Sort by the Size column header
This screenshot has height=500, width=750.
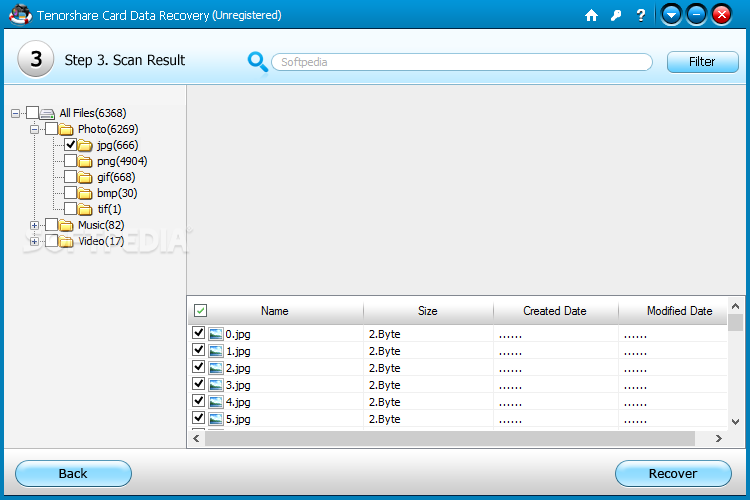[x=428, y=311]
